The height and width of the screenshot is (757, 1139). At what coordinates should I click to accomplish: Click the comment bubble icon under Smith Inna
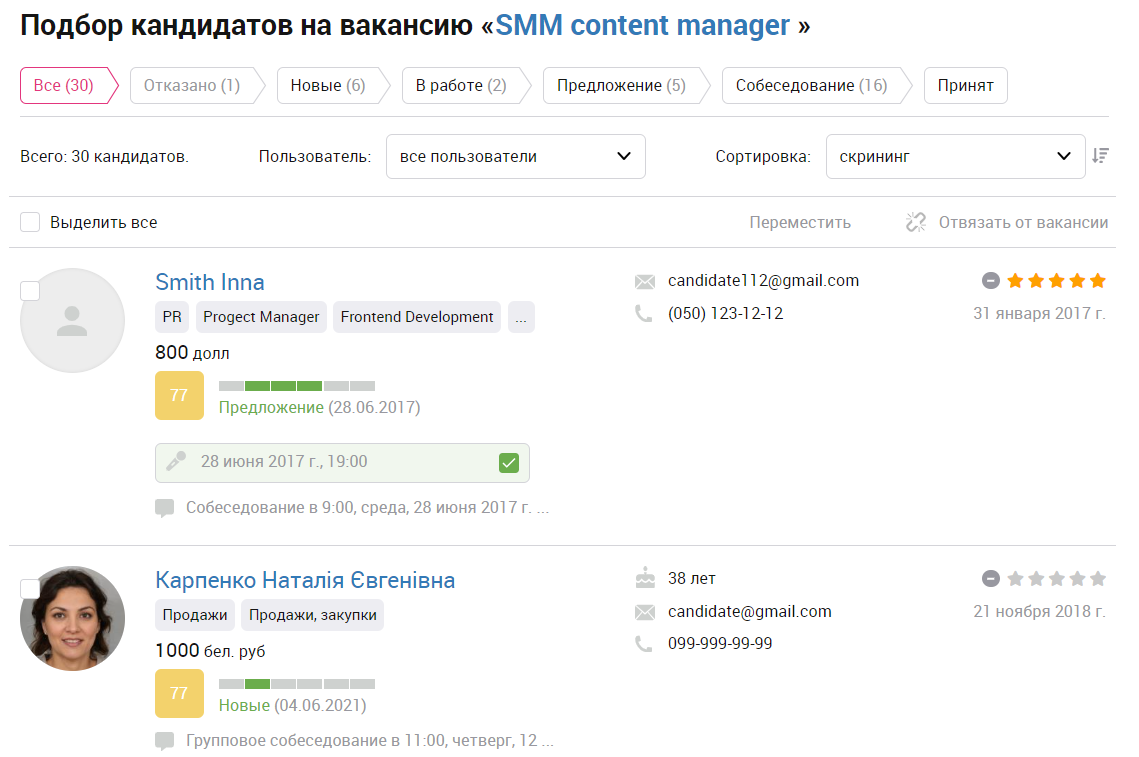[x=165, y=508]
